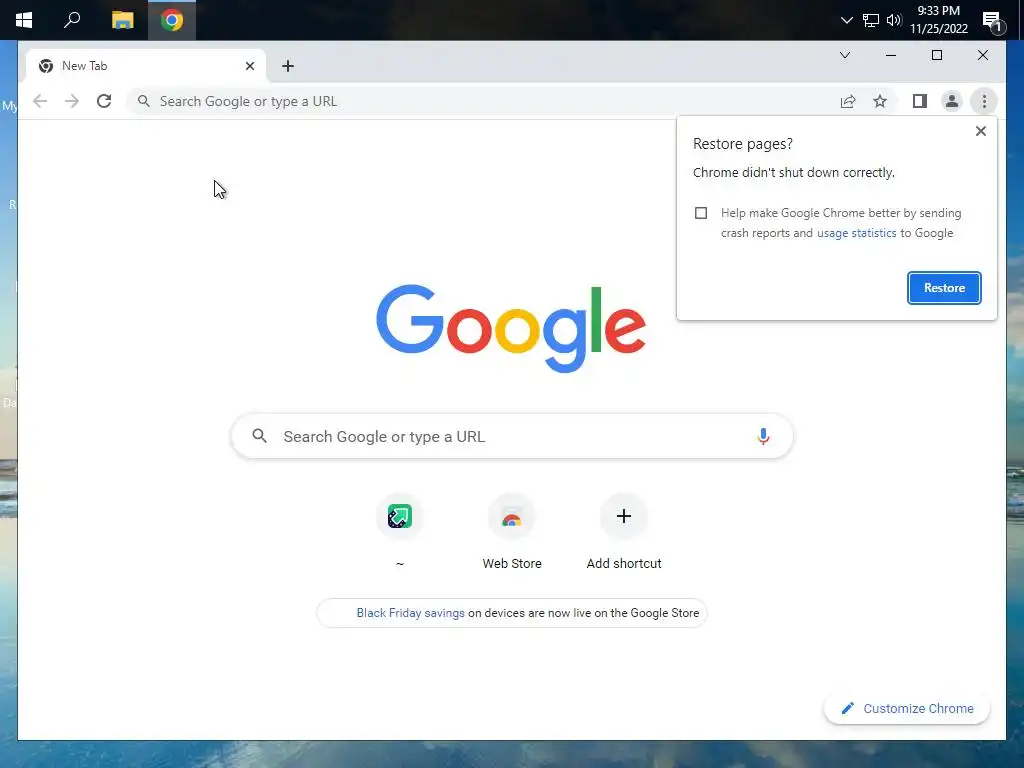Bookmark this tab with the star icon
The height and width of the screenshot is (768, 1024).
pyautogui.click(x=880, y=101)
